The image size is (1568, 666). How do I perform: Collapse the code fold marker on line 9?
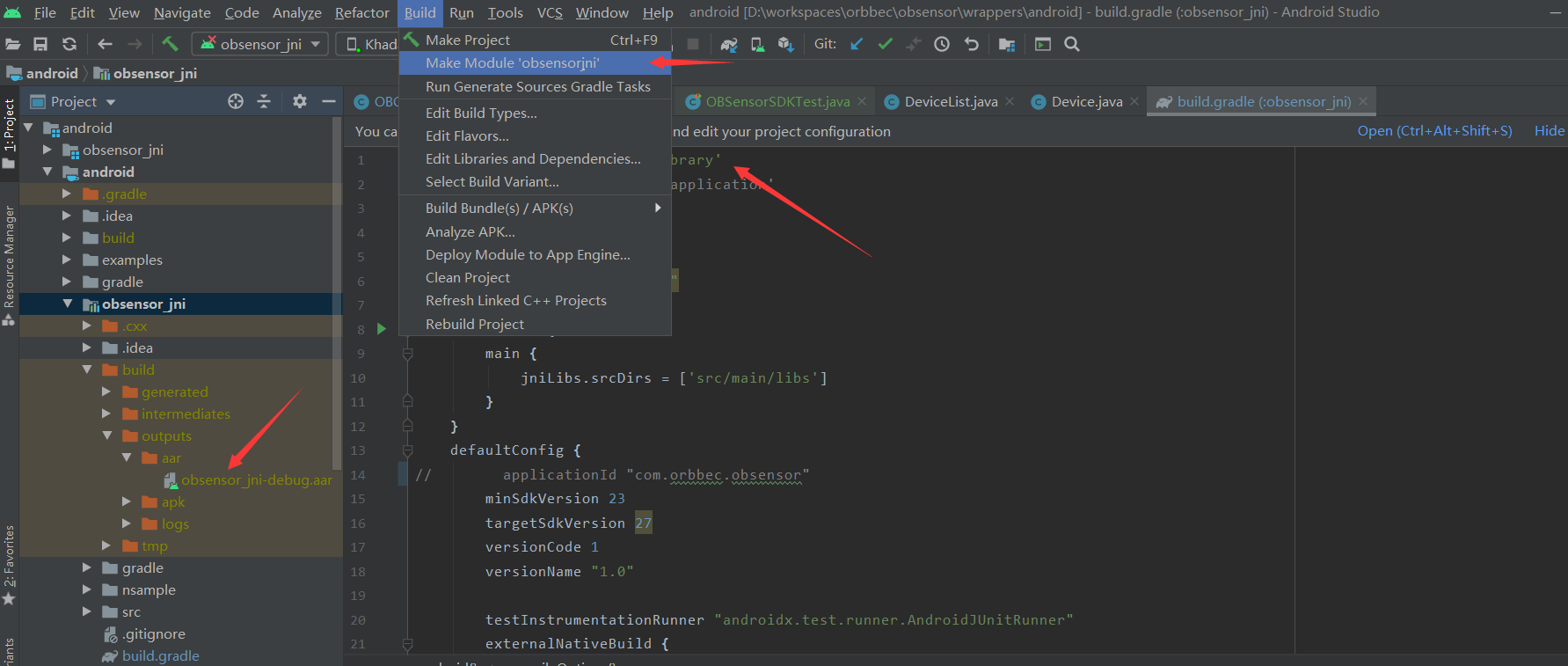point(407,354)
